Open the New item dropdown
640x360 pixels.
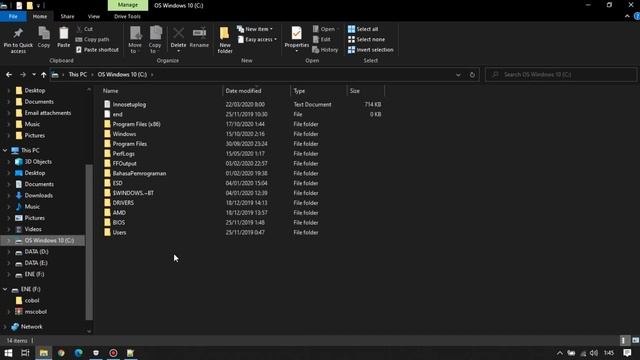pos(255,29)
